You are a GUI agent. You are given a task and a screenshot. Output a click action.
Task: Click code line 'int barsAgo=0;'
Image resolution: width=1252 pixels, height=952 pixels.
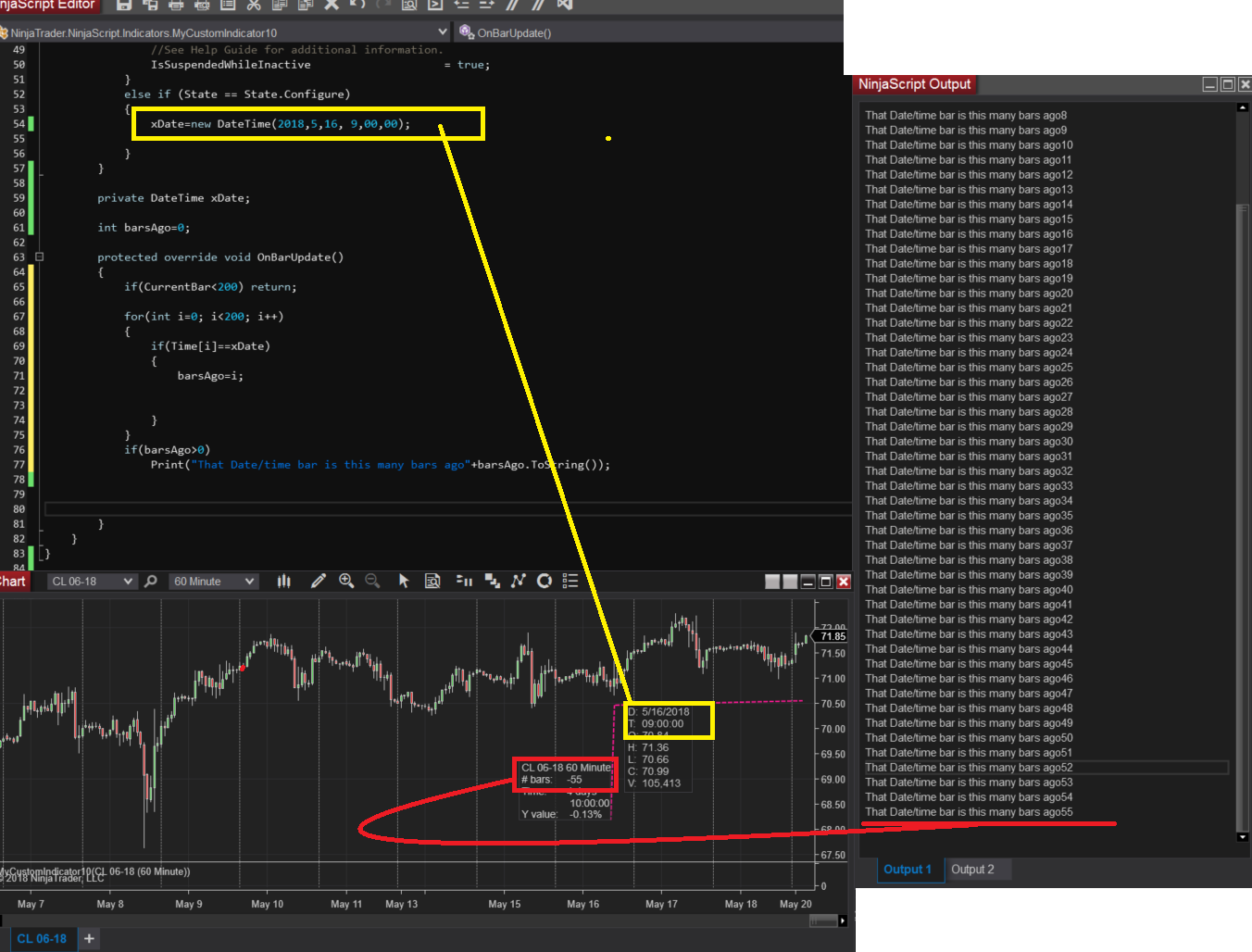pyautogui.click(x=144, y=228)
